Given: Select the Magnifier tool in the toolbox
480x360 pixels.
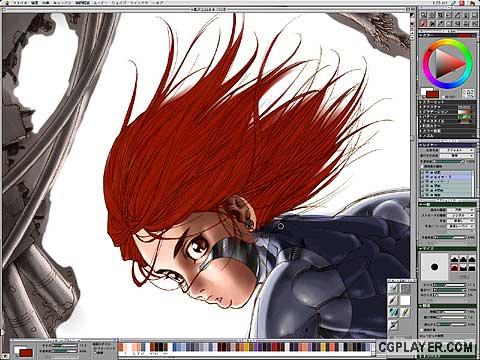Looking at the screenshot, I should coord(423,15).
